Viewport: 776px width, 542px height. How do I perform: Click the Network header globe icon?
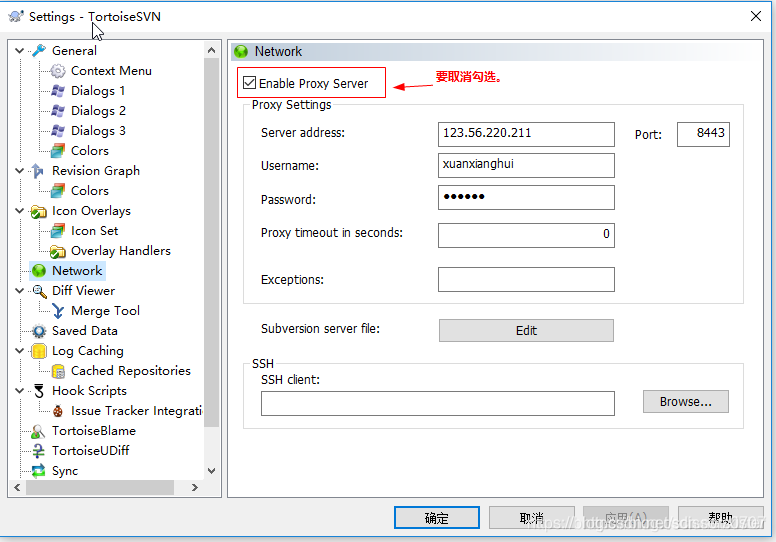point(241,51)
